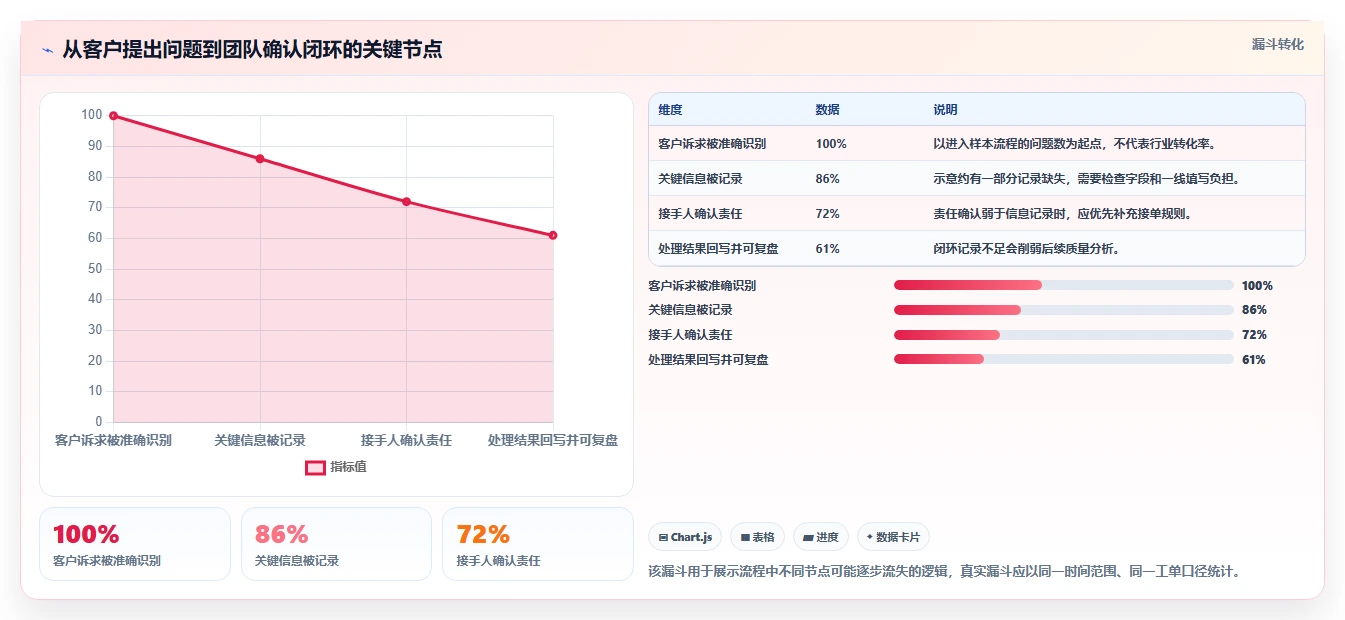The image size is (1345, 620).
Task: Click the page title 从客户提出问题到团队确认闭环的关键节点
Action: (x=252, y=49)
